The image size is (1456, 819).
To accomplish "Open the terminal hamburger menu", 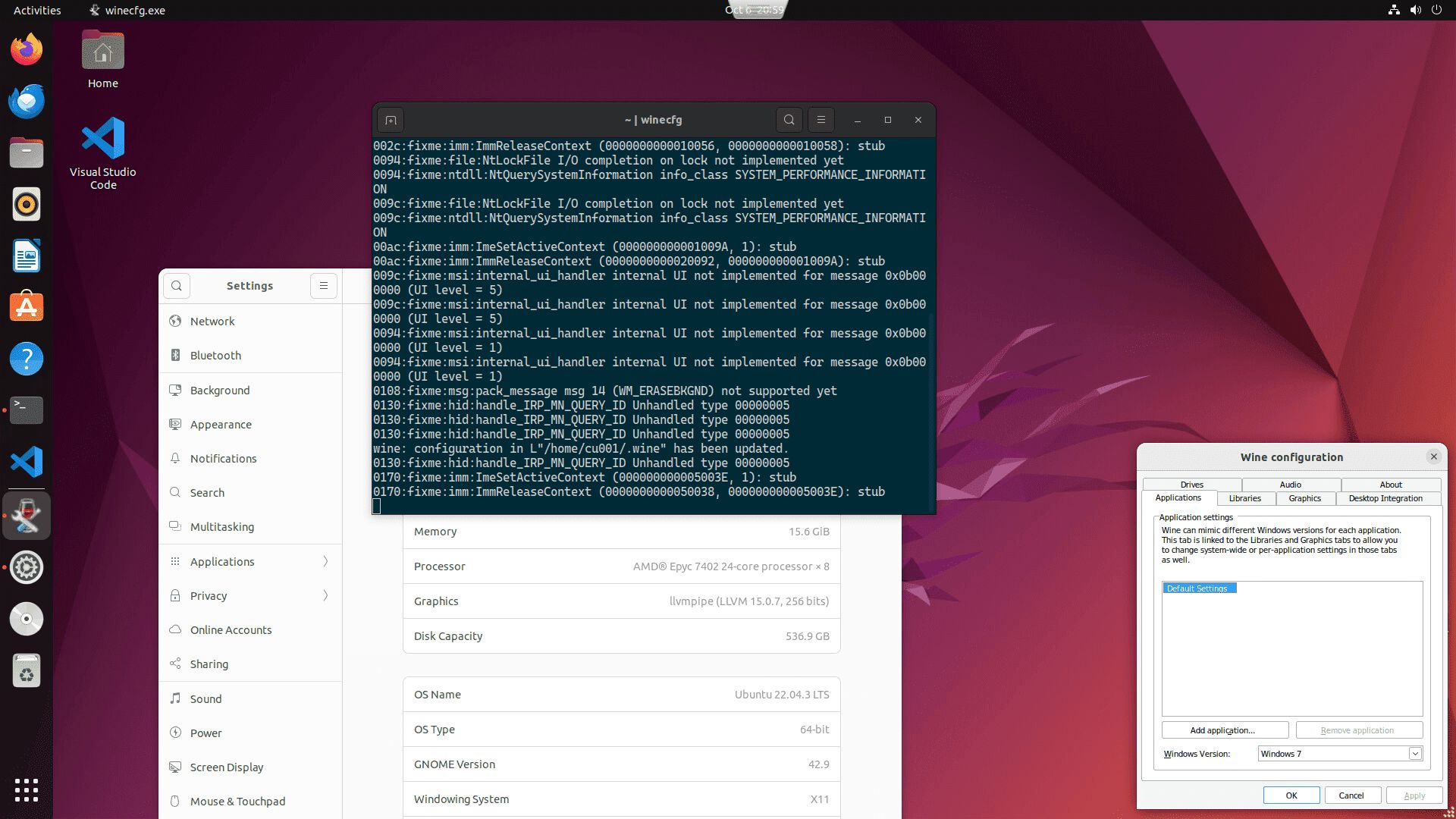I will point(821,120).
